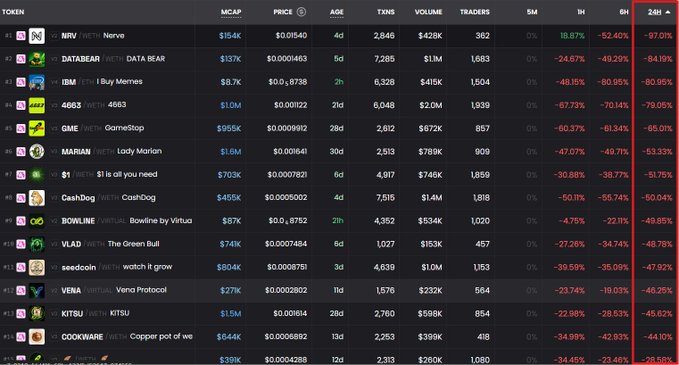Image resolution: width=679 pixels, height=365 pixels.
Task: Click the $232K volume for VENA
Action: click(430, 291)
